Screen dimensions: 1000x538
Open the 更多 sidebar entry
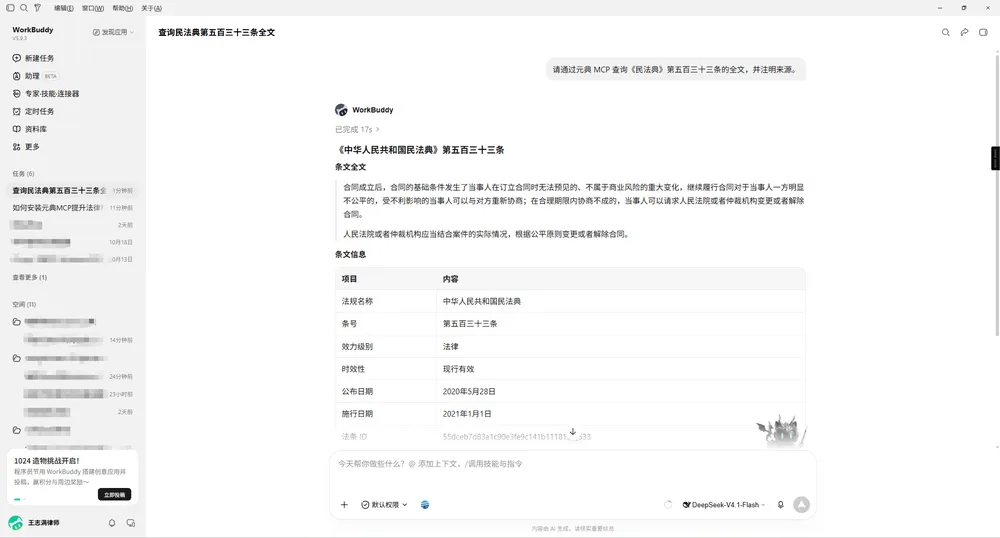pyautogui.click(x=26, y=147)
